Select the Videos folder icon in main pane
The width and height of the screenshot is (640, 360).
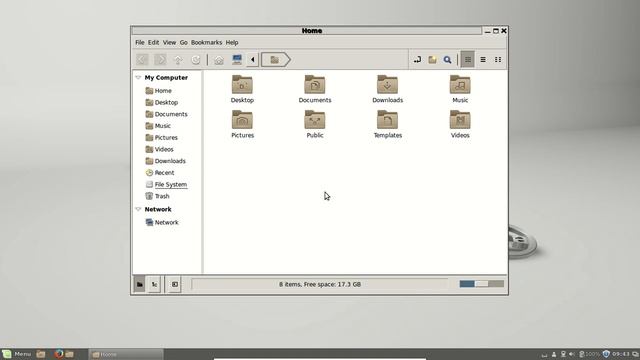[460, 120]
